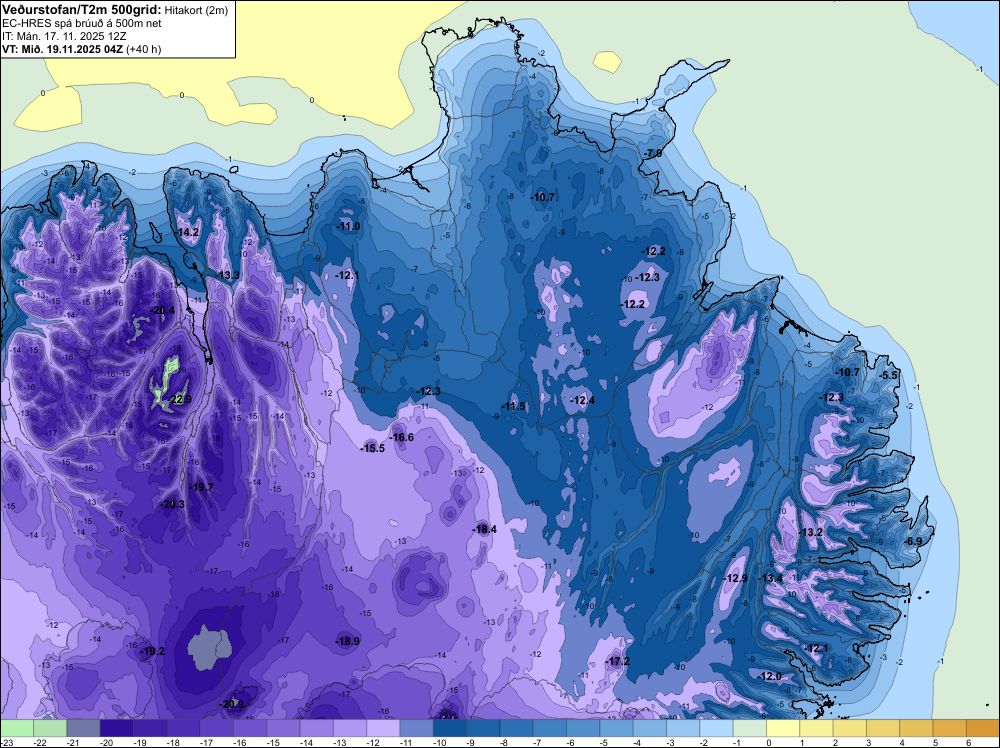
Task: Click the -6.9 temperature label
Action: (913, 541)
